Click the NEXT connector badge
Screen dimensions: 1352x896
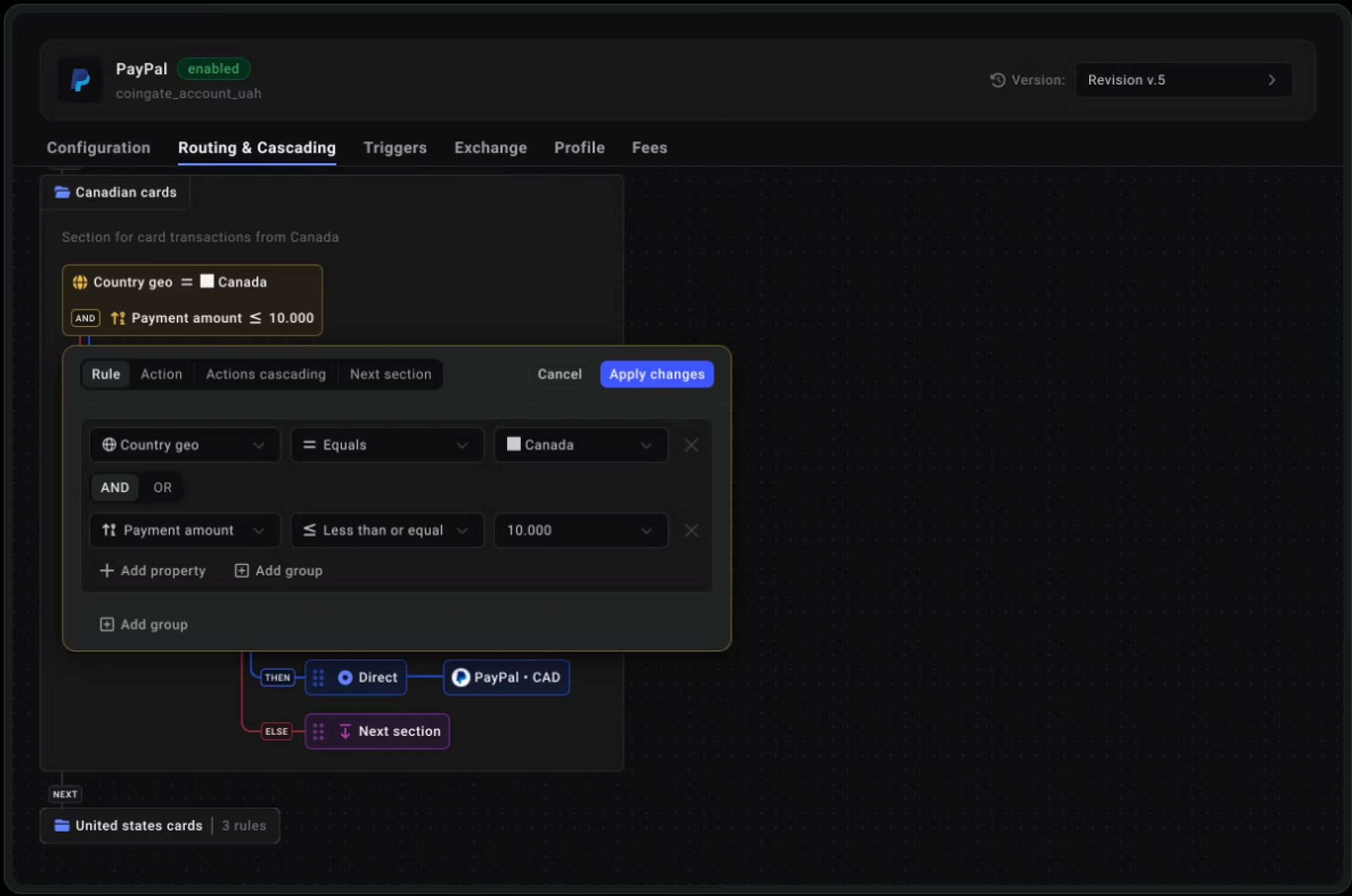pos(65,794)
